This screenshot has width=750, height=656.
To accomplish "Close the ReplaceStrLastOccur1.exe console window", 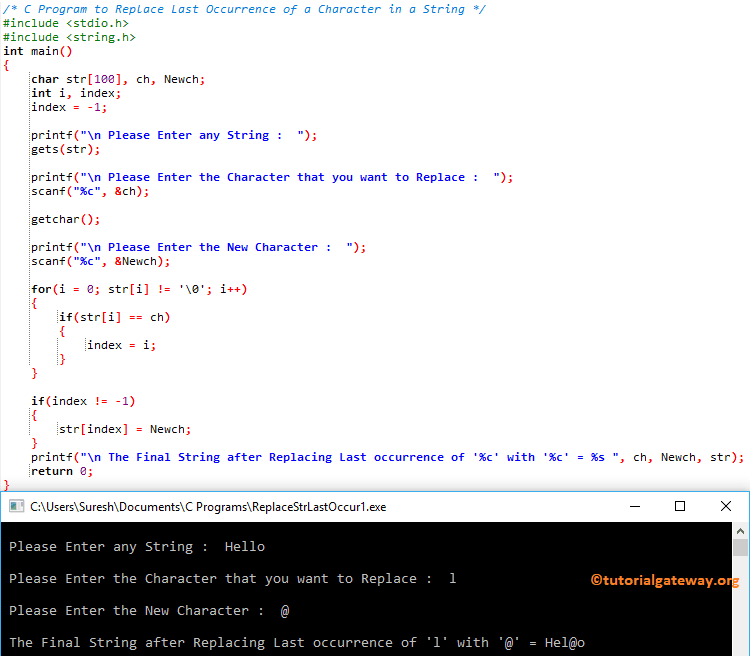I will point(726,506).
